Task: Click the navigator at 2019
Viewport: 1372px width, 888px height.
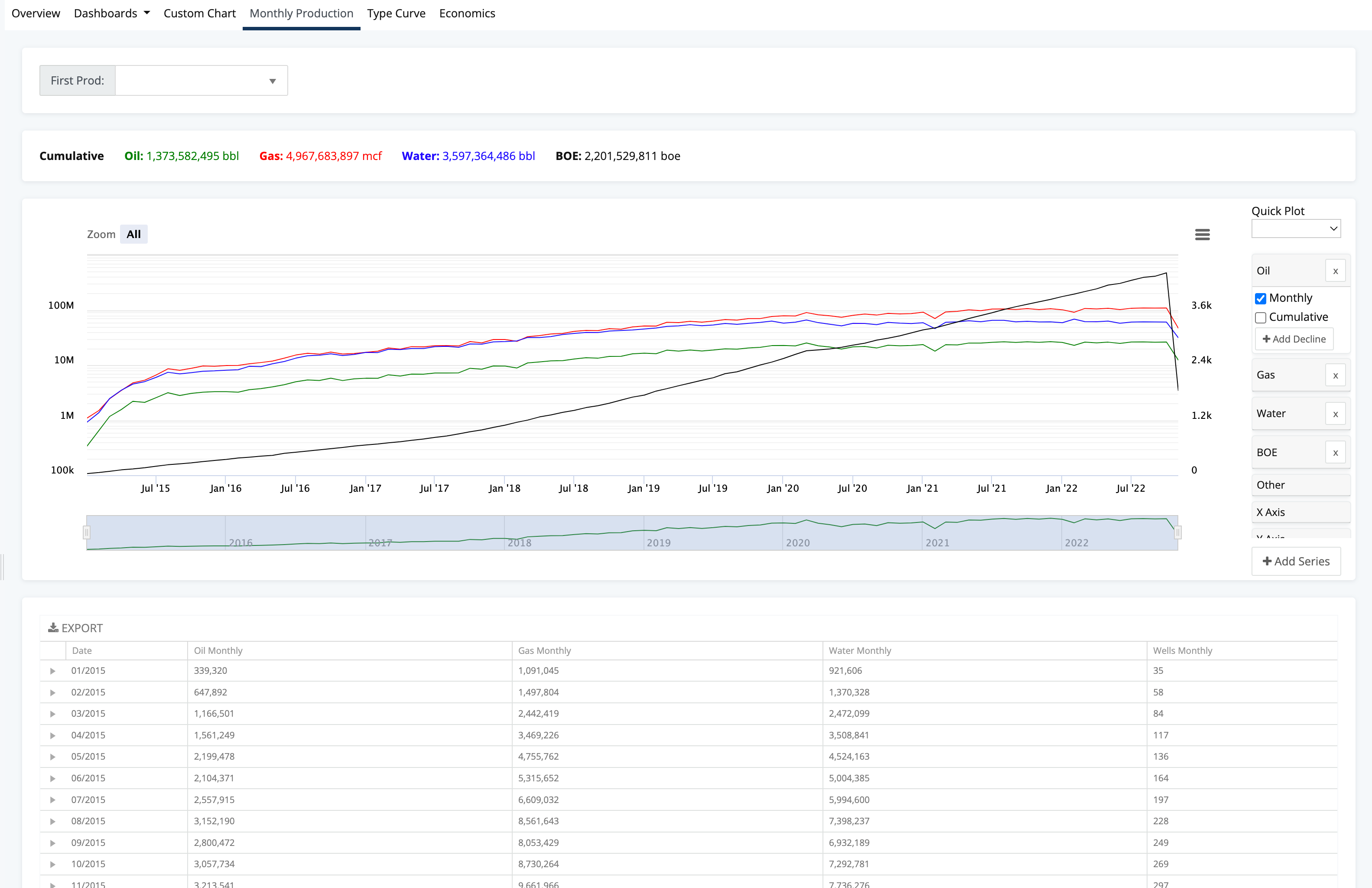Action: click(x=658, y=542)
